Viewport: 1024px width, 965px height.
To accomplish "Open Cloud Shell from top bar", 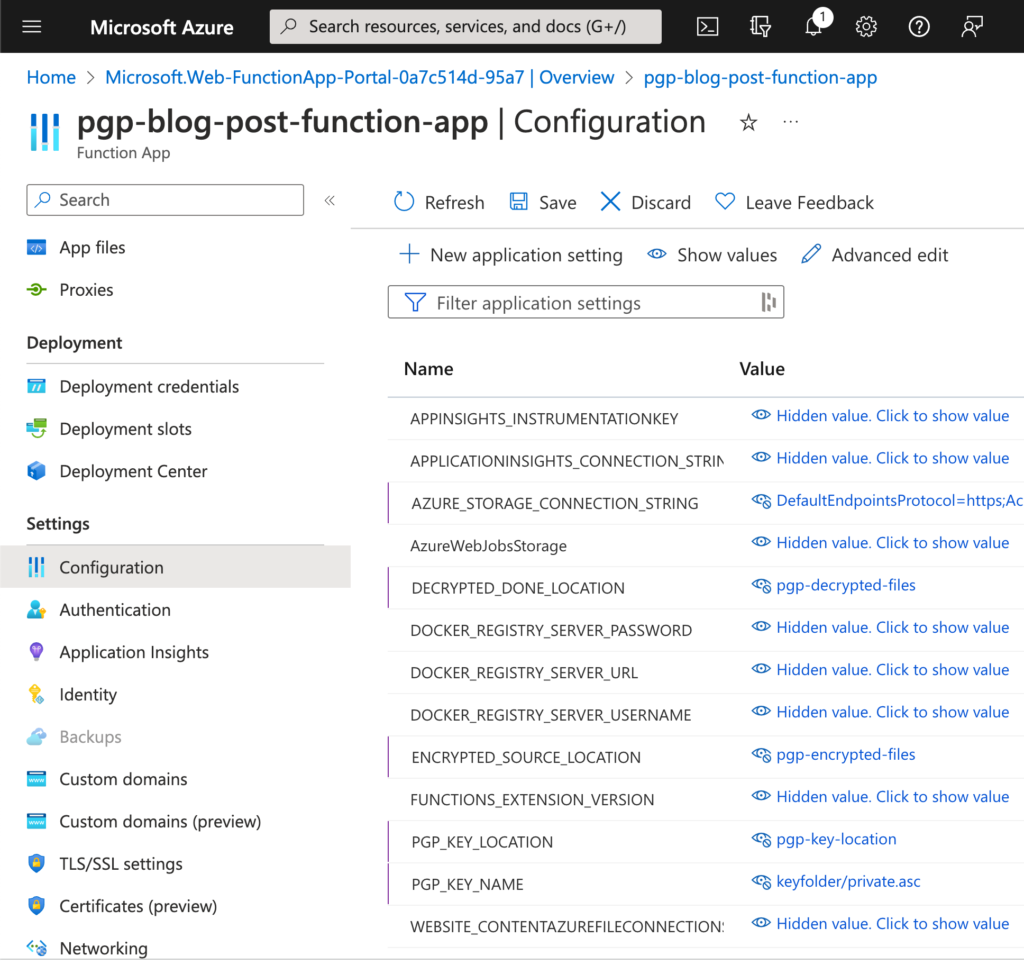I will (x=707, y=27).
